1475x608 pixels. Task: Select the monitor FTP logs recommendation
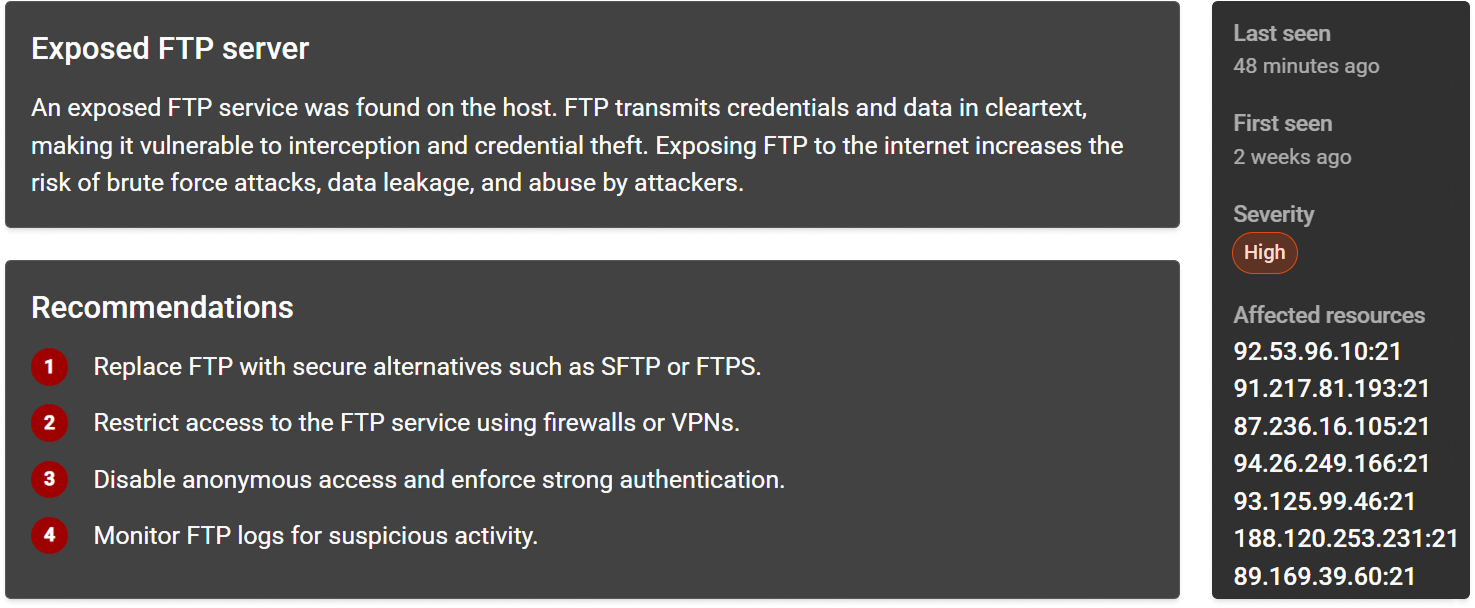[x=315, y=536]
